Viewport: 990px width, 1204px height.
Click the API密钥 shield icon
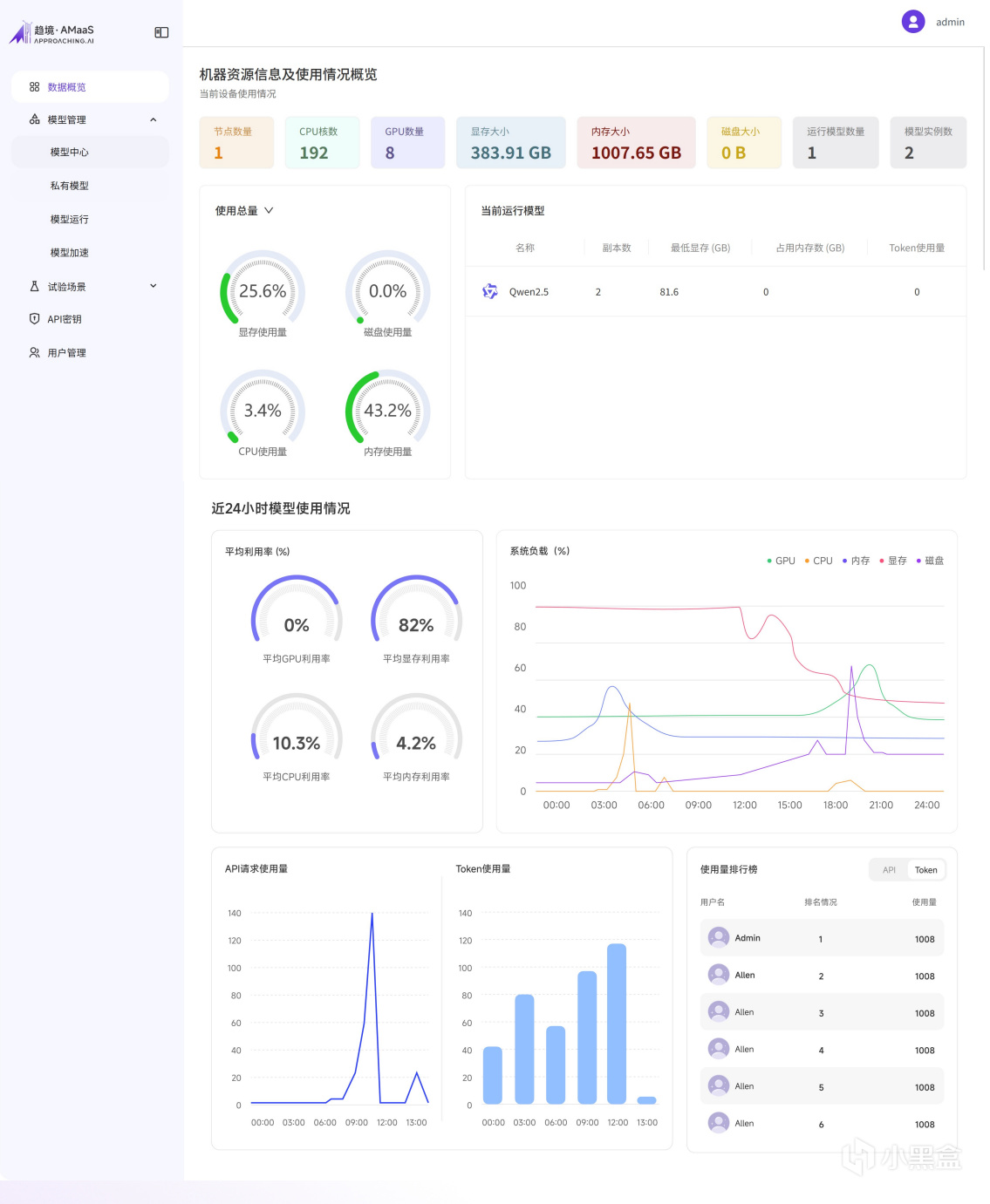coord(34,319)
